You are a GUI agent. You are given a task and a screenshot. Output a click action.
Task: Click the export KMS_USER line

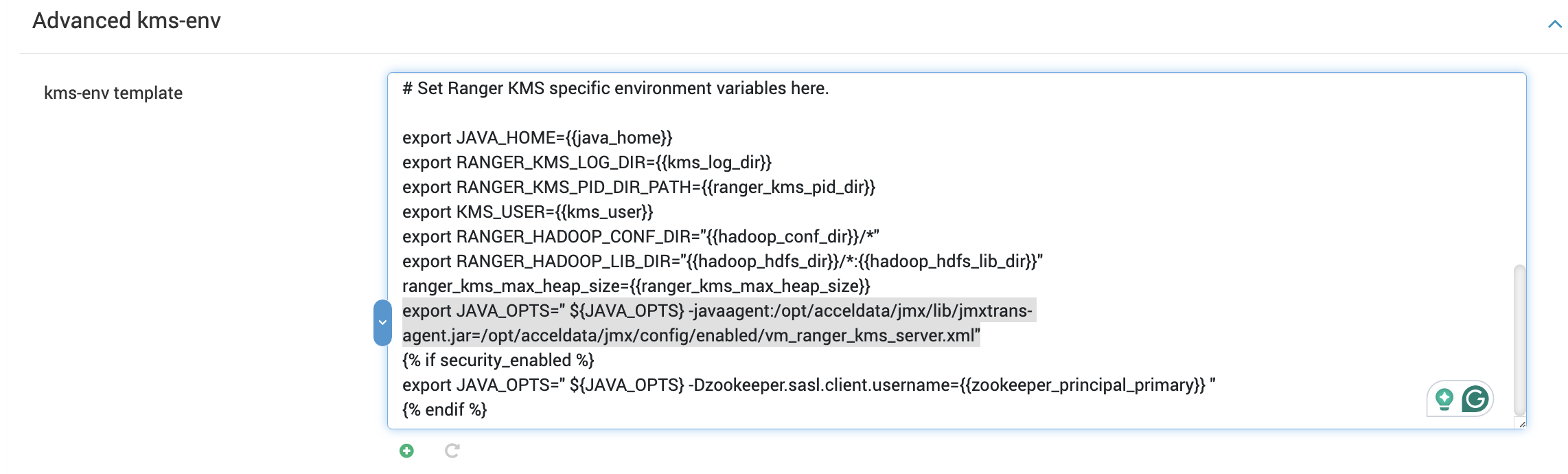pyautogui.click(x=527, y=212)
